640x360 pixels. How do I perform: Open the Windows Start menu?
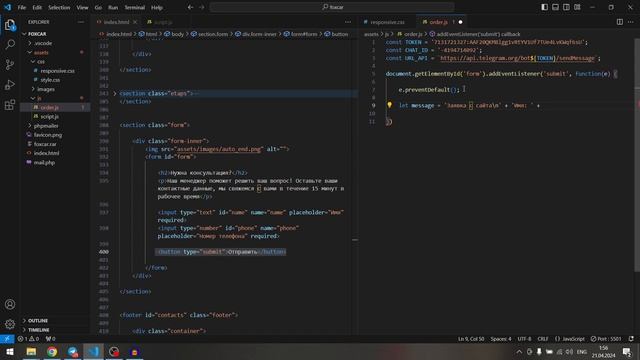[x=10, y=351]
